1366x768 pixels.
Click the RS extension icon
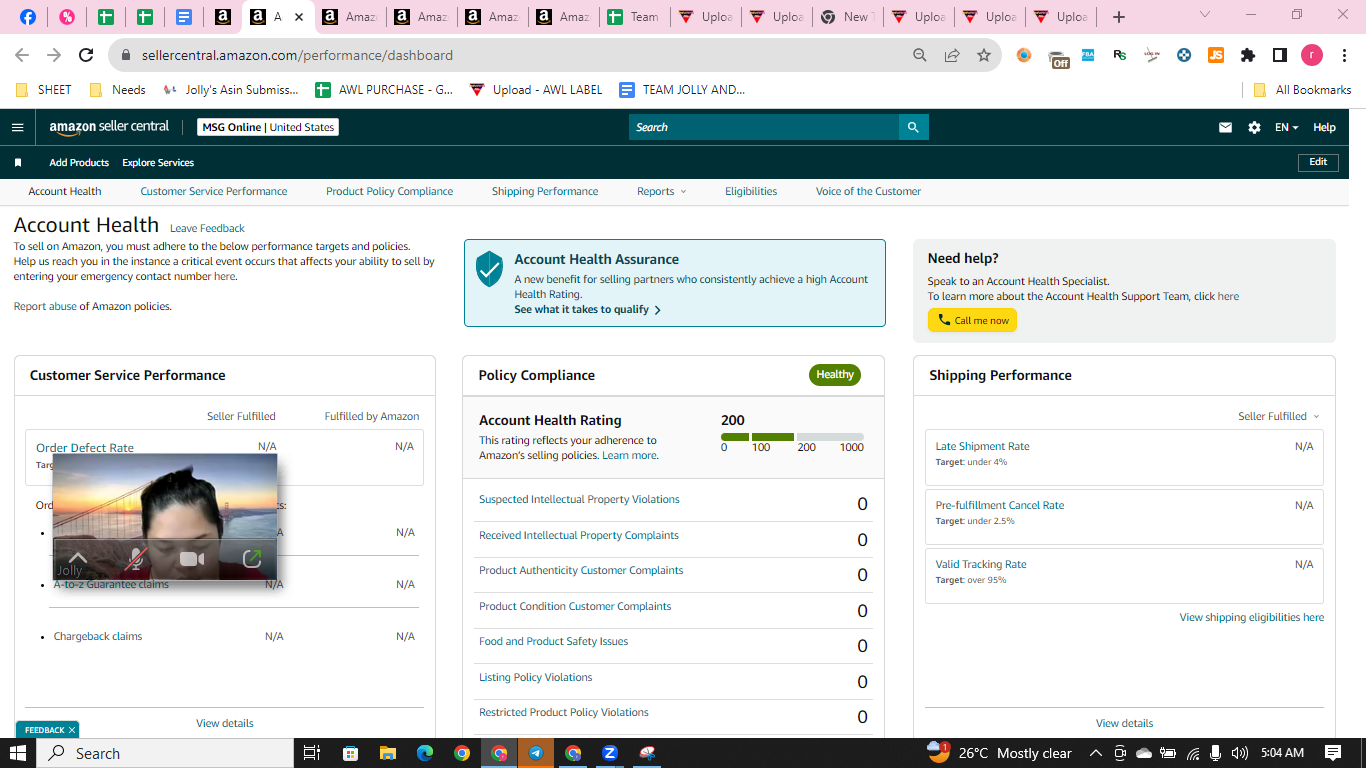[1120, 55]
